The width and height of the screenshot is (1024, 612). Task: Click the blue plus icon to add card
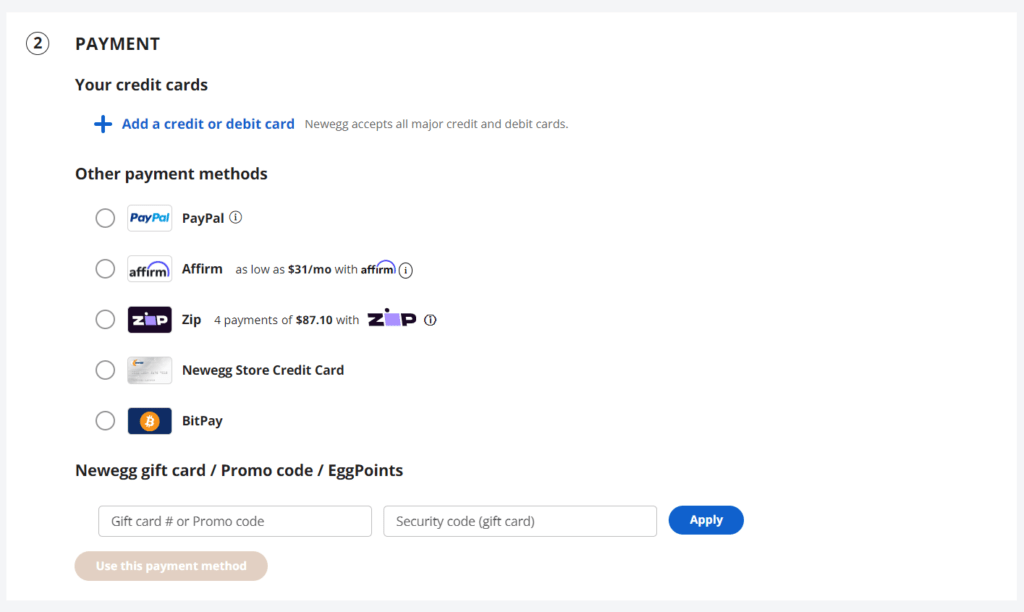pyautogui.click(x=103, y=124)
